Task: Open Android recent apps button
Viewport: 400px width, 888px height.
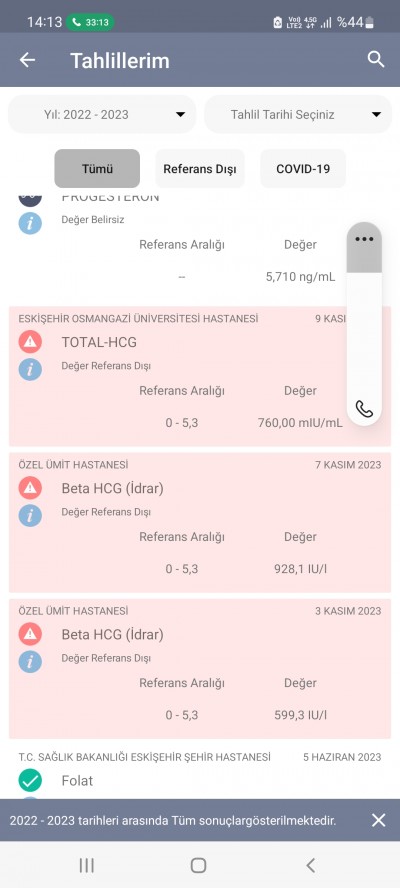Action: point(86,865)
